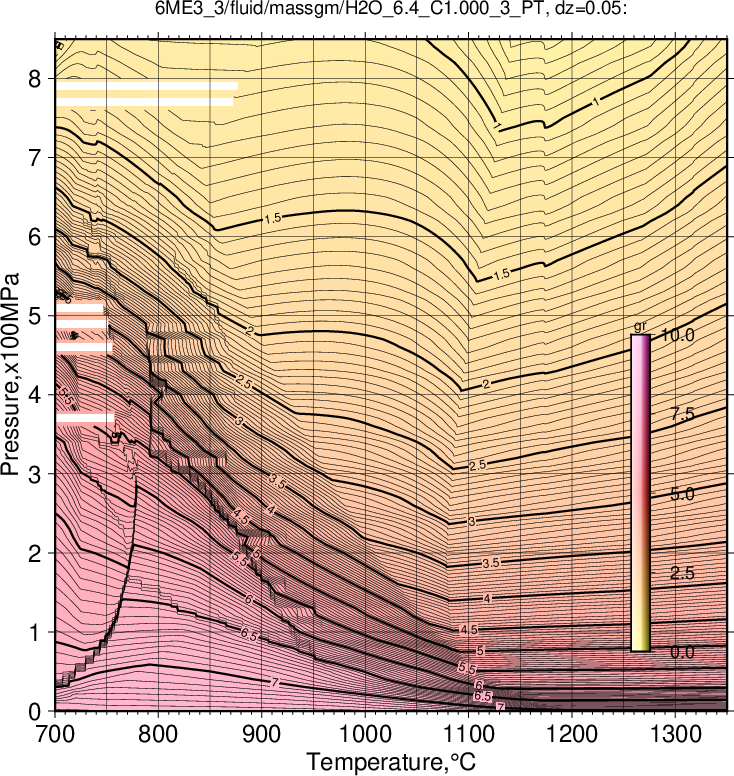This screenshot has width=734, height=776.
Task: Select the 1000 temperature tick label
Action: (365, 734)
